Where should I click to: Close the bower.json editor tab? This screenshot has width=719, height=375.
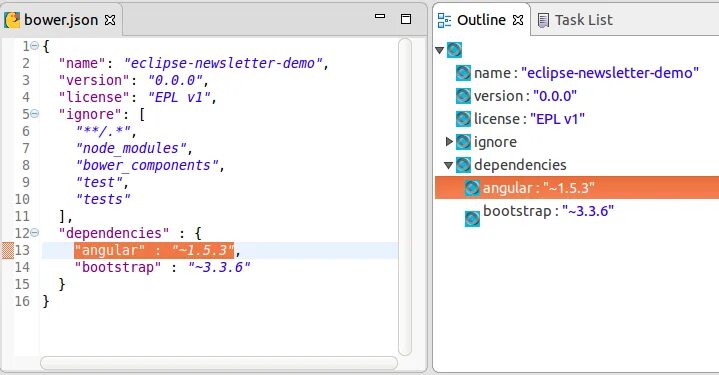pyautogui.click(x=110, y=20)
